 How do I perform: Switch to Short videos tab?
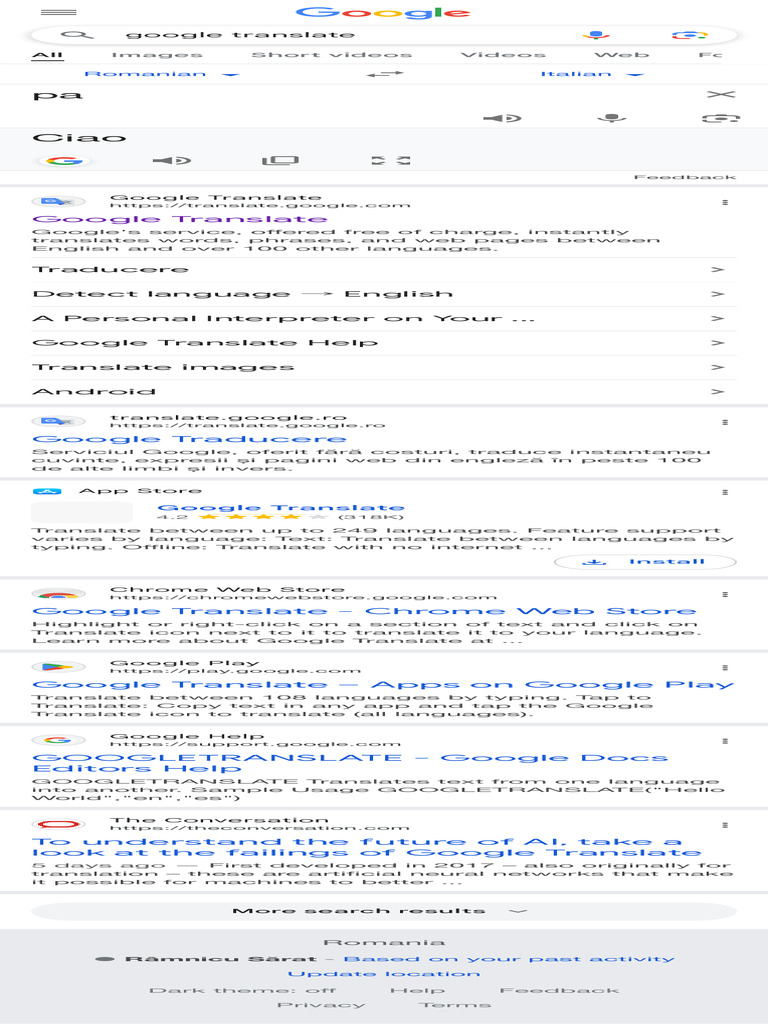(x=332, y=55)
